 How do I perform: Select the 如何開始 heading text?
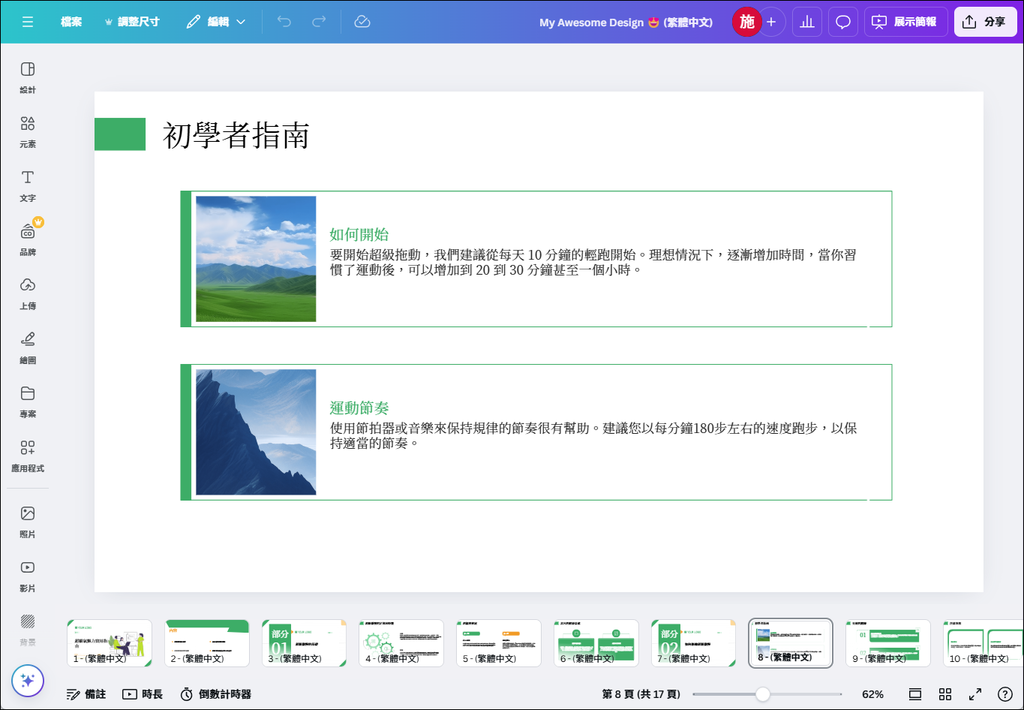pyautogui.click(x=359, y=234)
